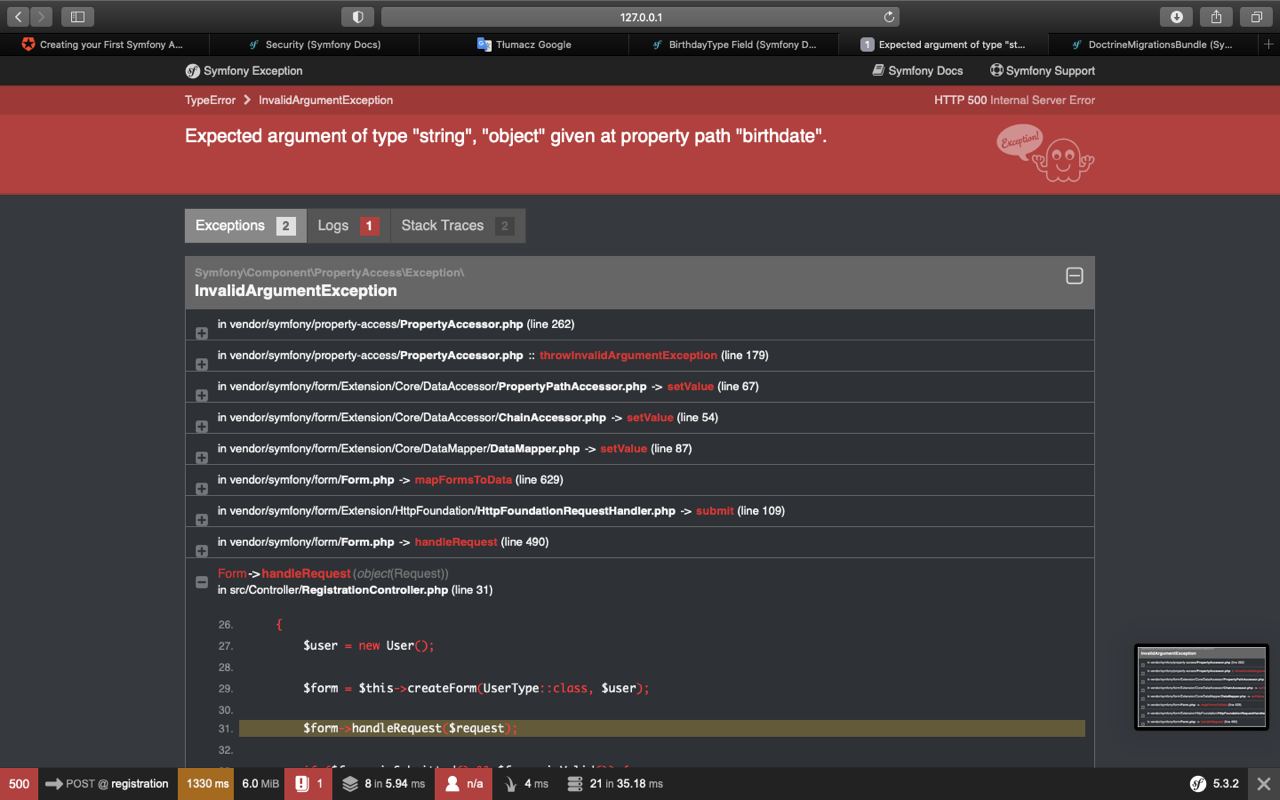
Task: Open the Symfony Support link
Action: 1042,70
